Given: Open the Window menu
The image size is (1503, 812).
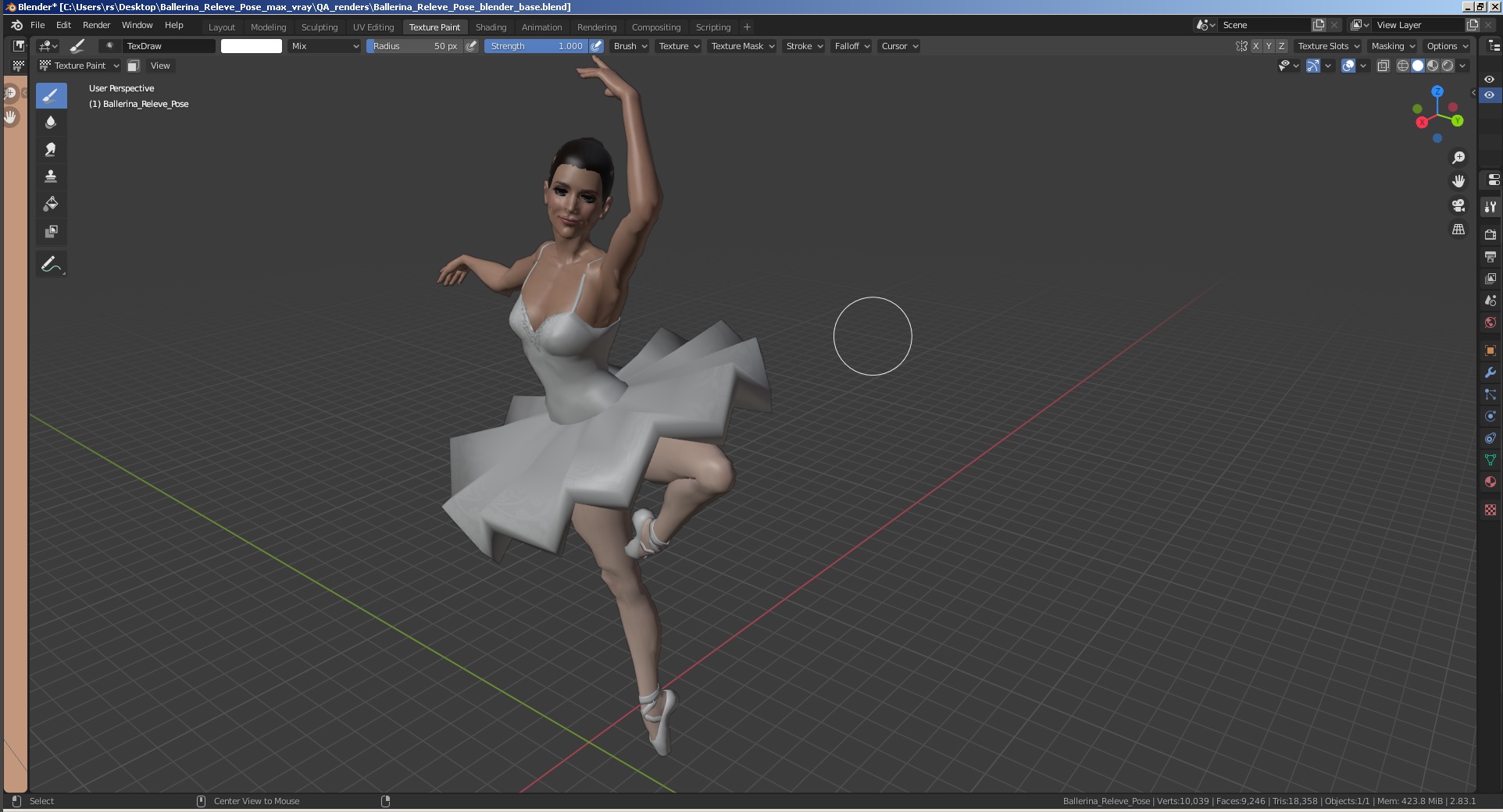Looking at the screenshot, I should click(x=137, y=25).
